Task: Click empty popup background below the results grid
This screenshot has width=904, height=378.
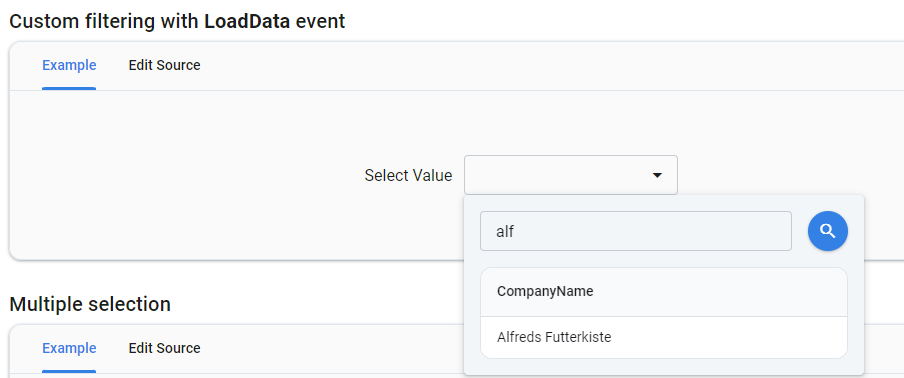Action: [664, 366]
